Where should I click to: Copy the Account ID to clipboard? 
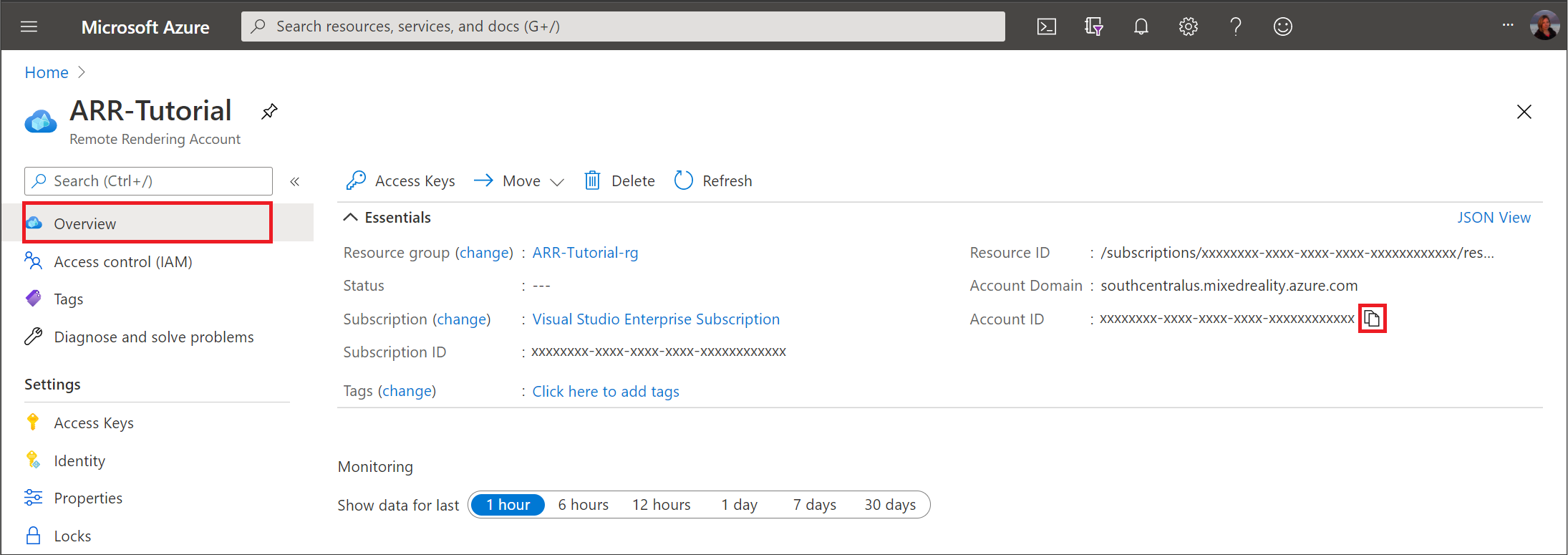[1372, 319]
